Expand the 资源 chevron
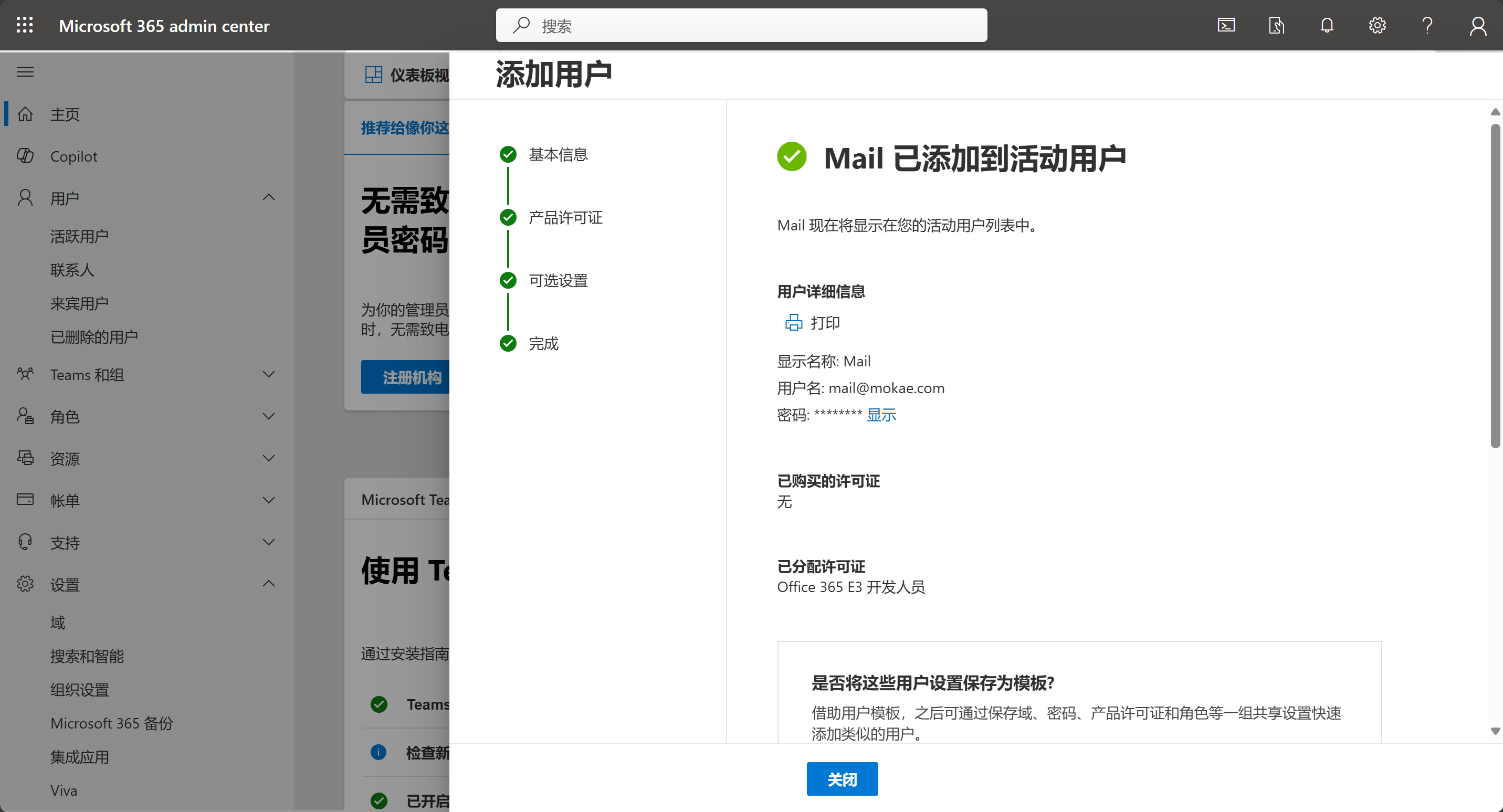Image resolution: width=1503 pixels, height=812 pixels. tap(268, 458)
